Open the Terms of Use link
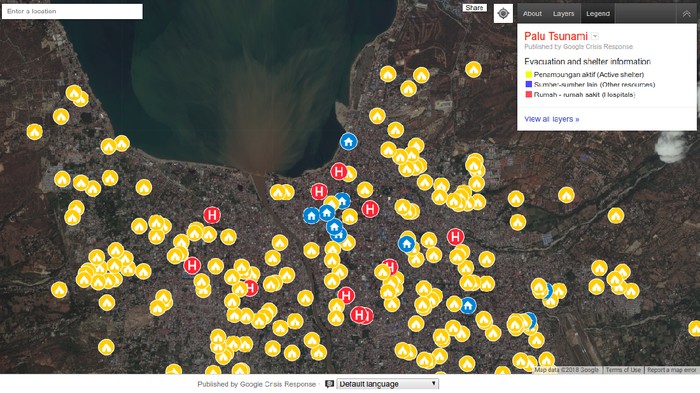The width and height of the screenshot is (700, 393). [x=623, y=370]
